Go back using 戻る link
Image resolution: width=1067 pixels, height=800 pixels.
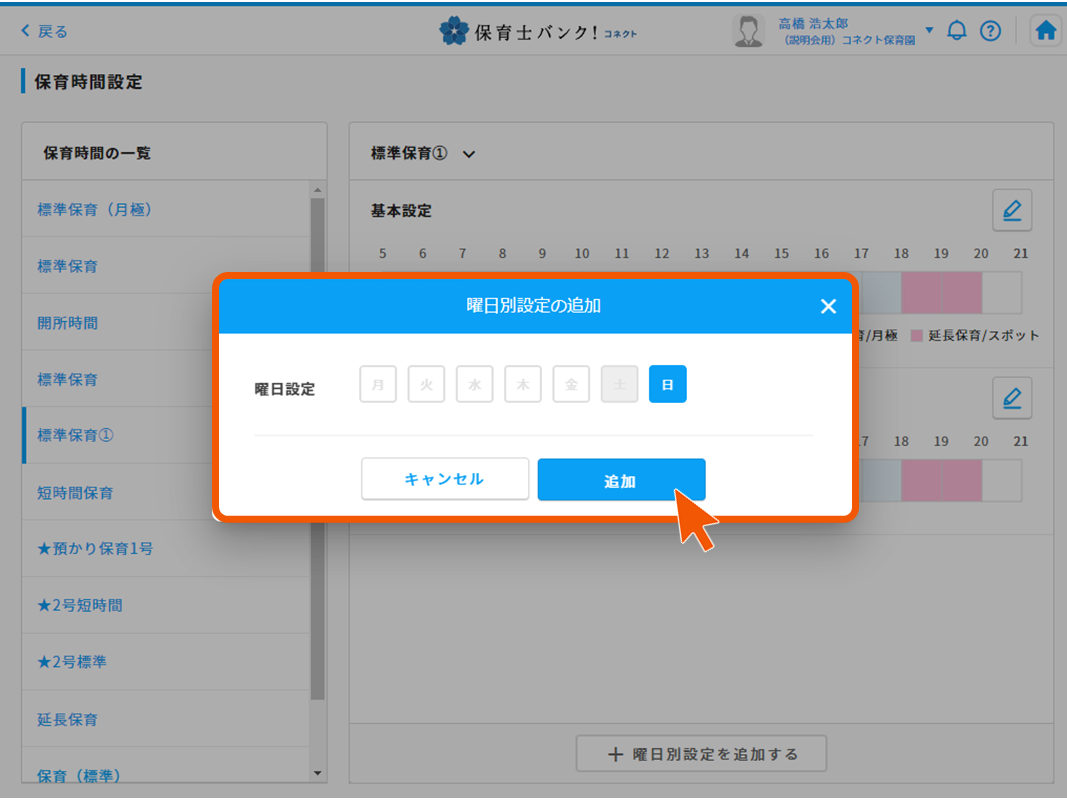click(x=44, y=31)
